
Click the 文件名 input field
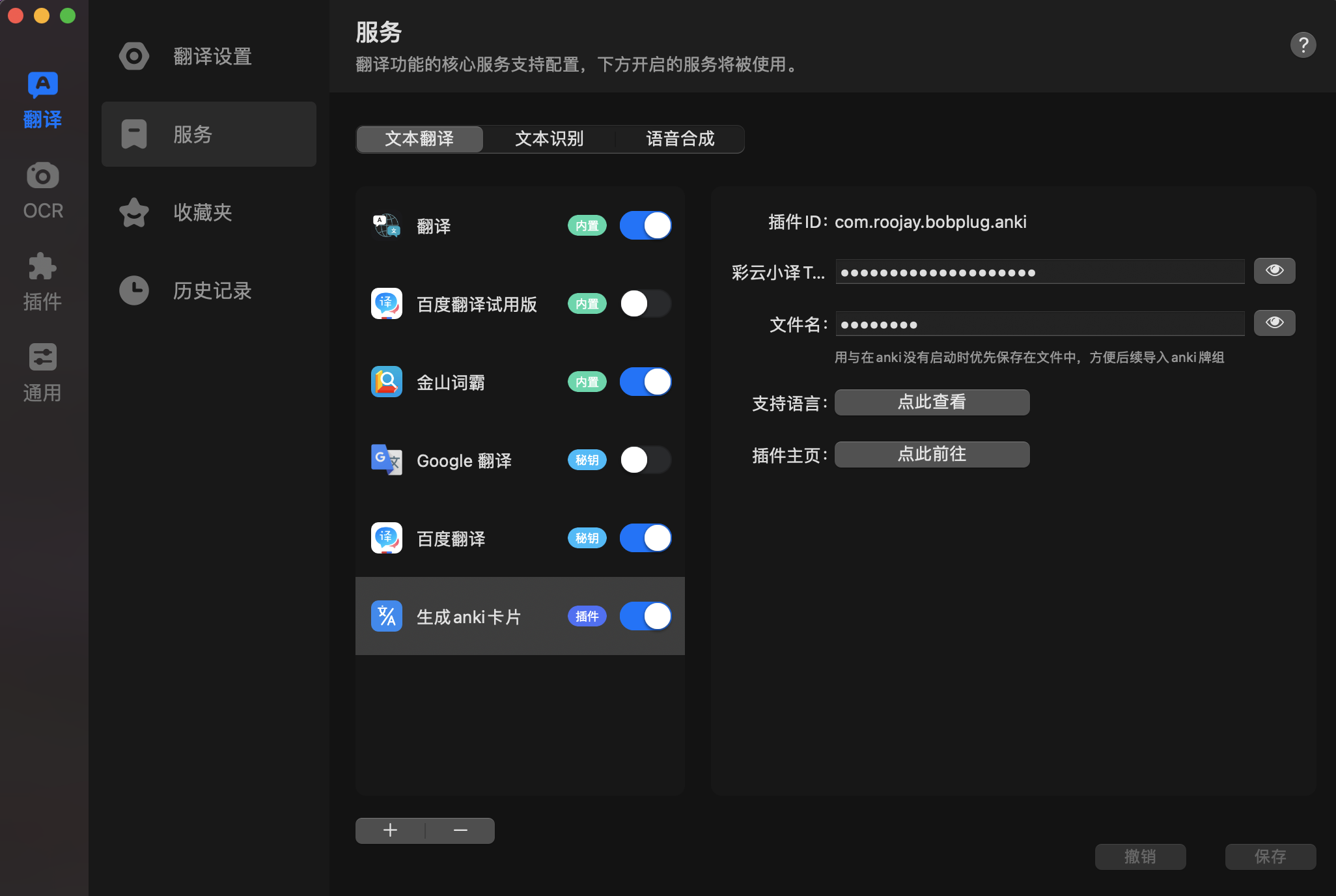(x=1038, y=323)
